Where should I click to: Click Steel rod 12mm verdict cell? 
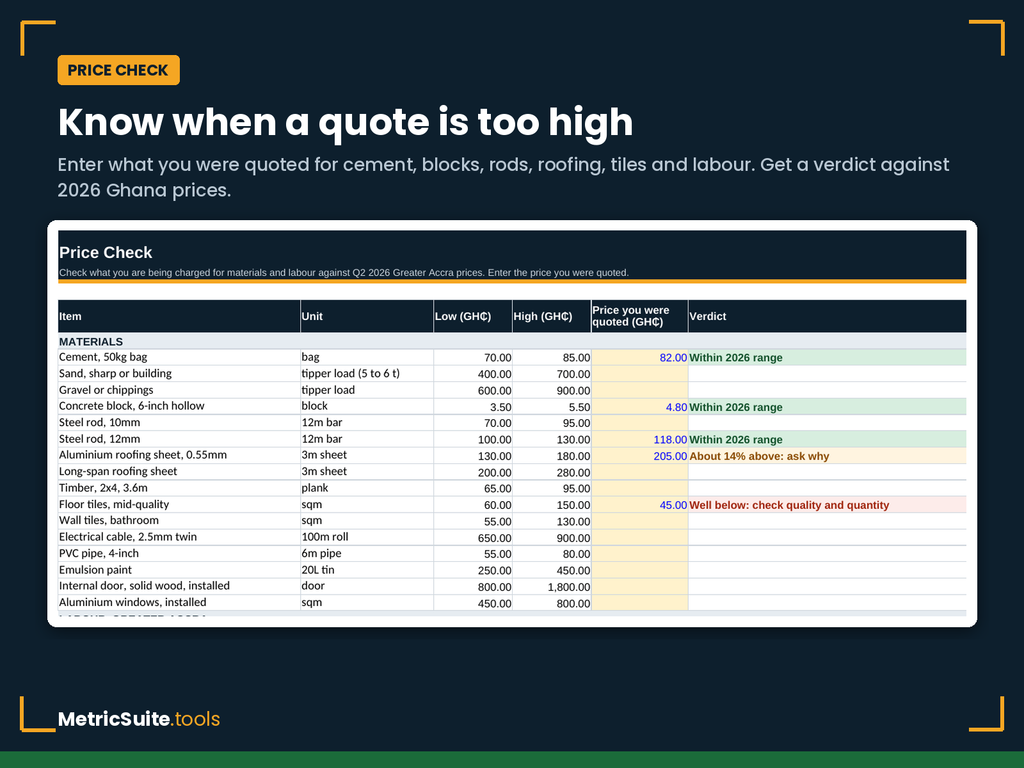tap(827, 439)
